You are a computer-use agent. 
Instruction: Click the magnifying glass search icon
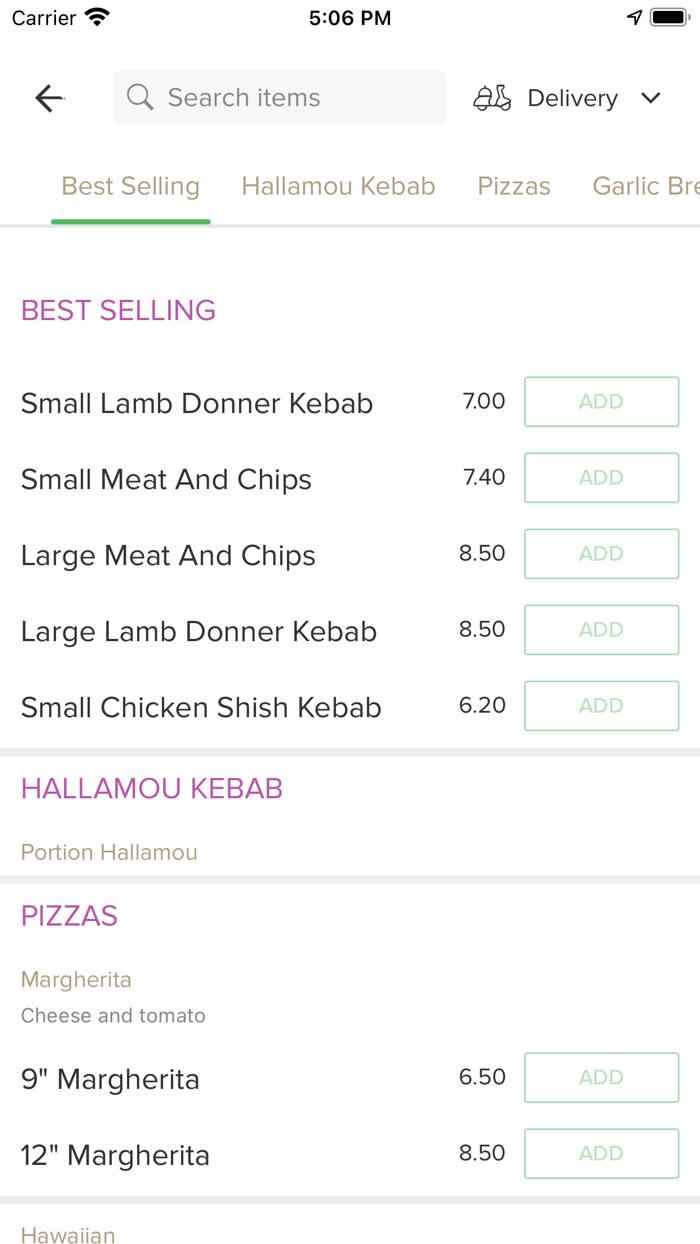140,97
